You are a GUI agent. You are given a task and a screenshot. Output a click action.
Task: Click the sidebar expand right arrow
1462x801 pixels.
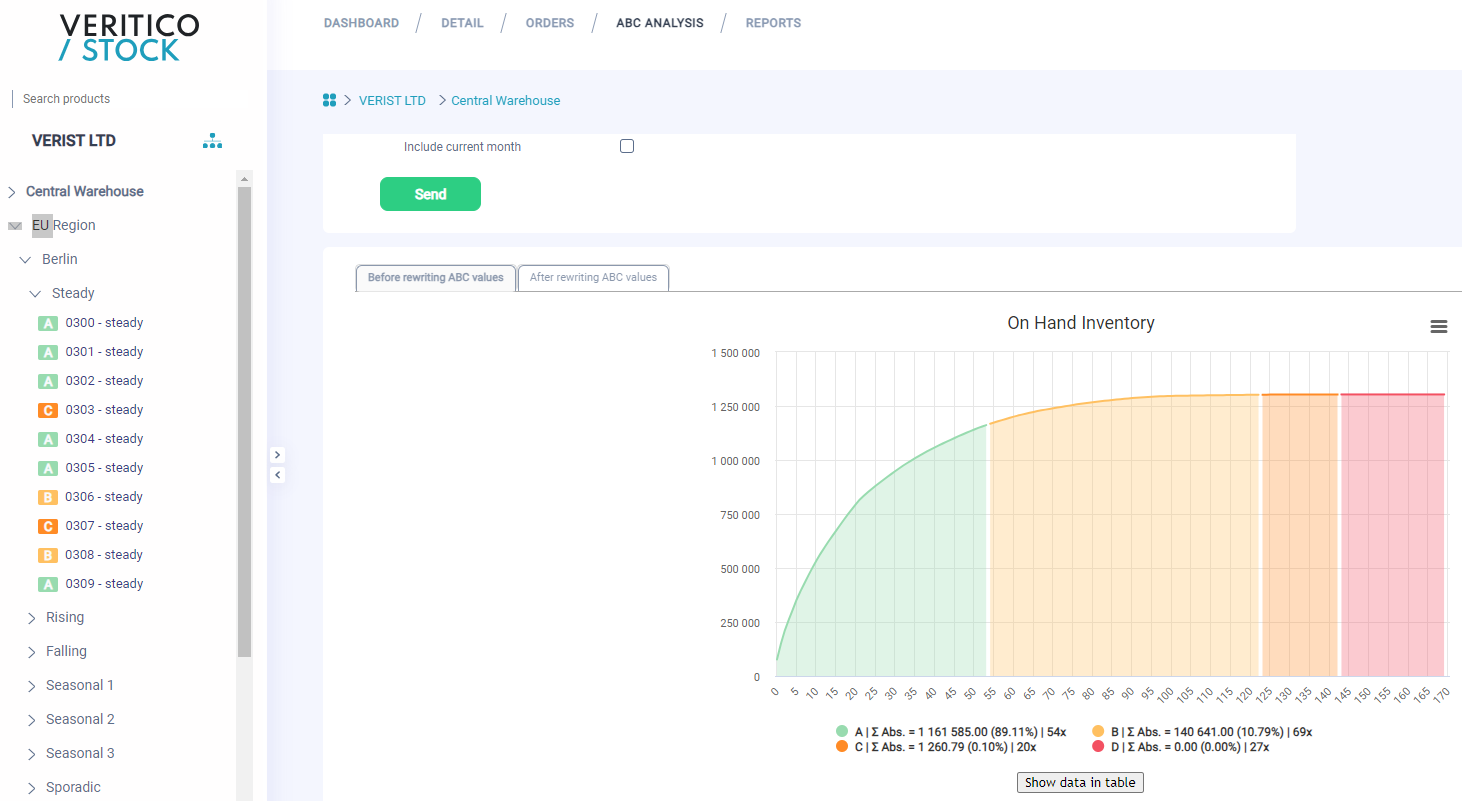(278, 454)
